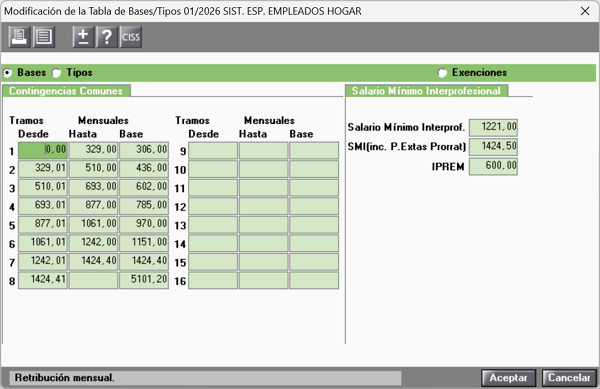Click the list/report icon in toolbar

pos(44,37)
